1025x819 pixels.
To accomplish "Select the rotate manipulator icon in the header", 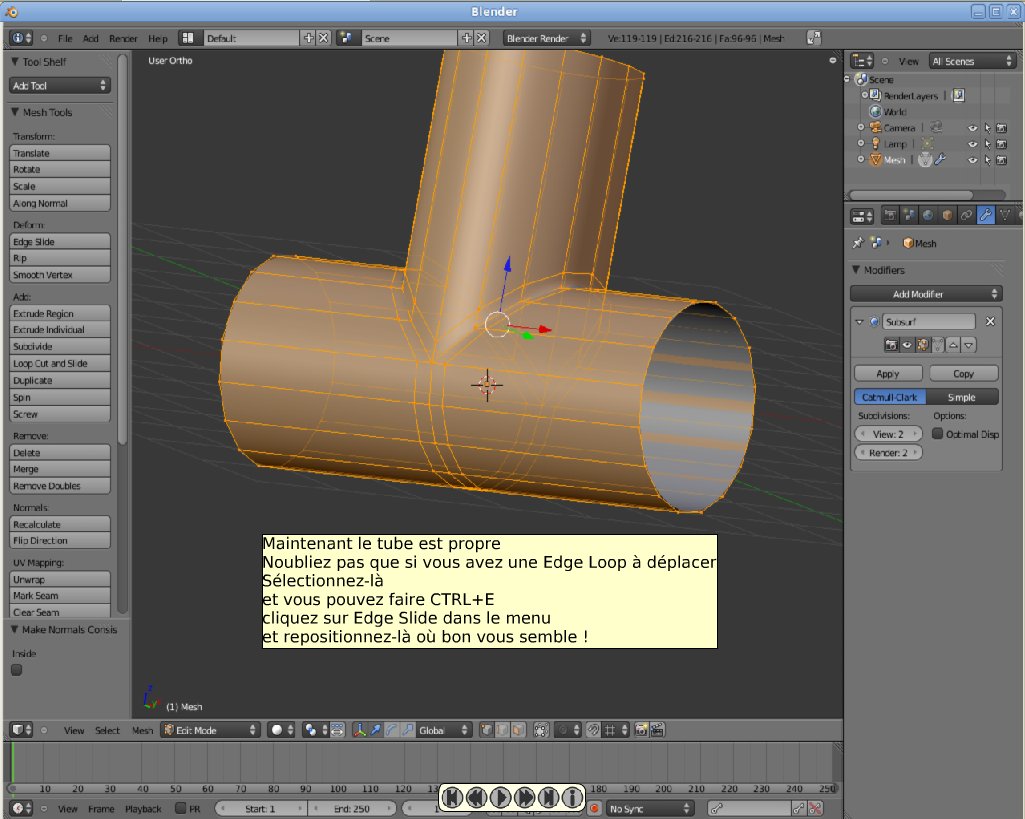I will 391,730.
